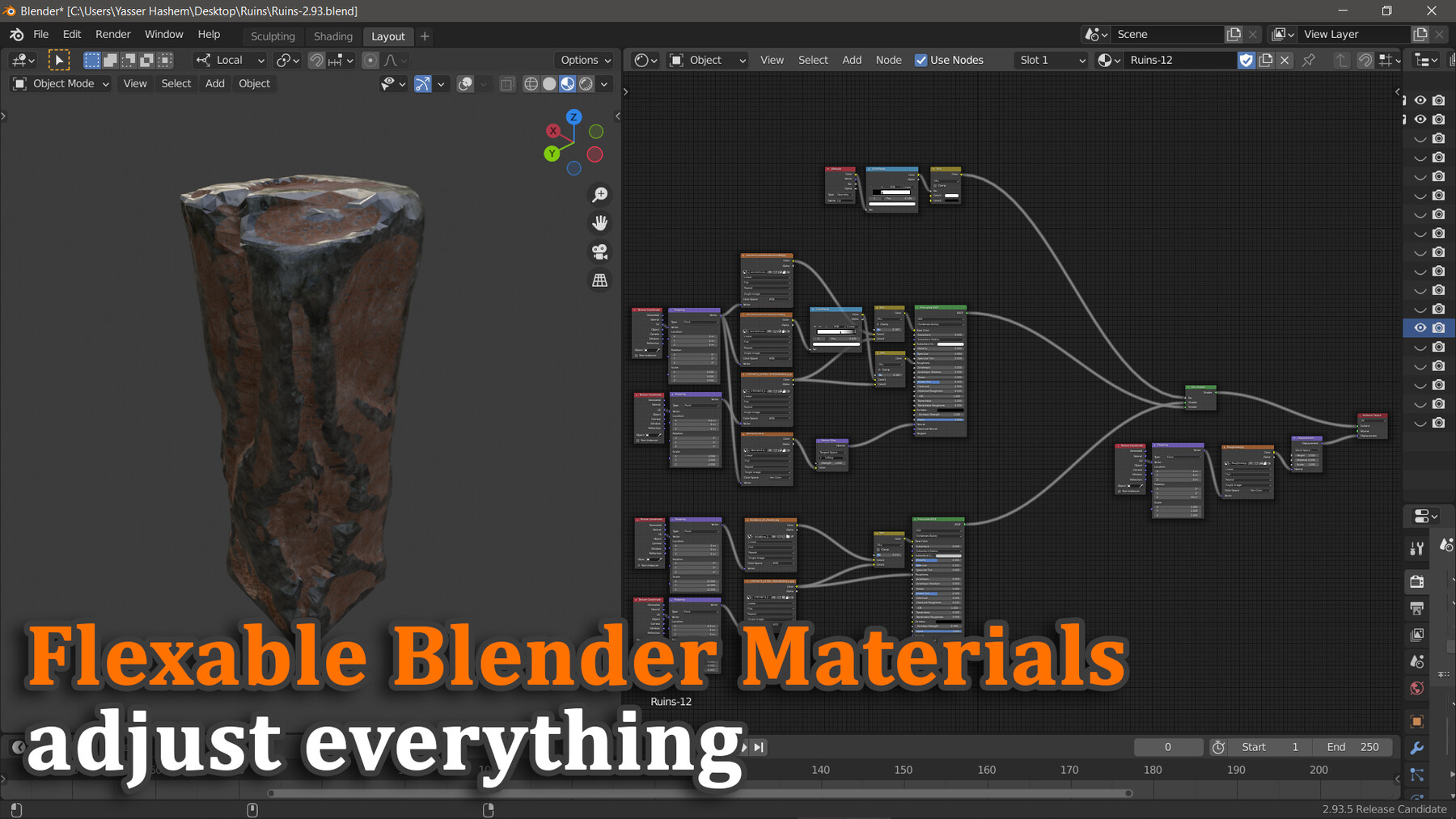The width and height of the screenshot is (1456, 819).
Task: Toggle the node editor pin icon
Action: coord(1309,60)
